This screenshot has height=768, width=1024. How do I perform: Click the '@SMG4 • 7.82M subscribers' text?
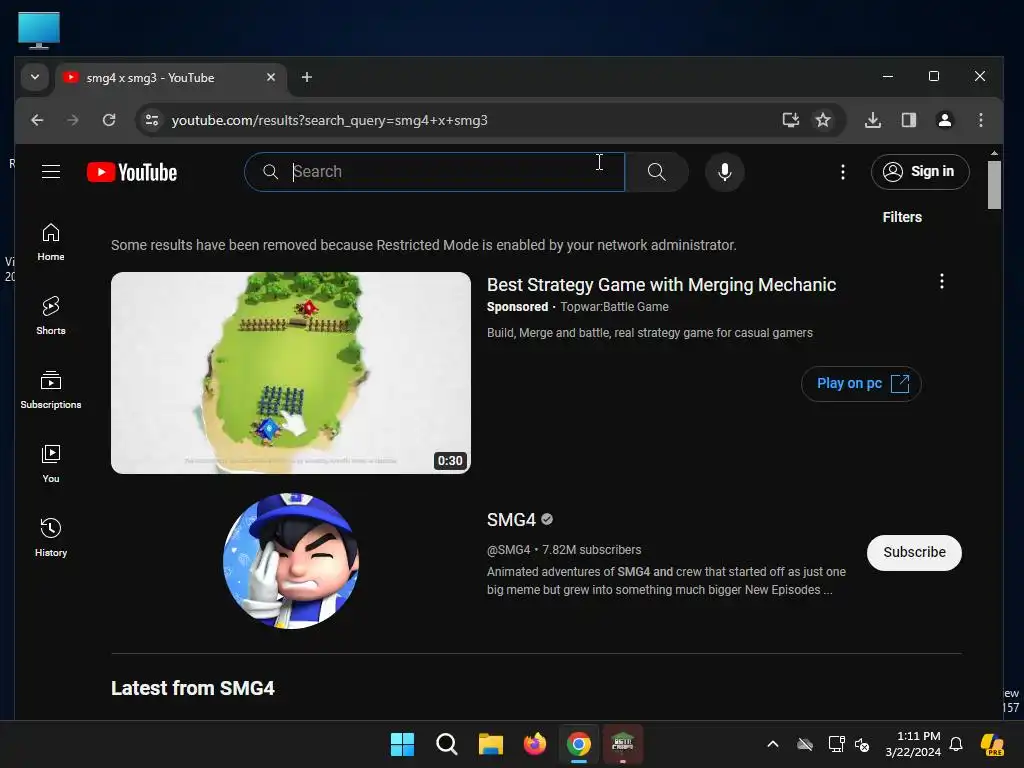click(x=564, y=550)
